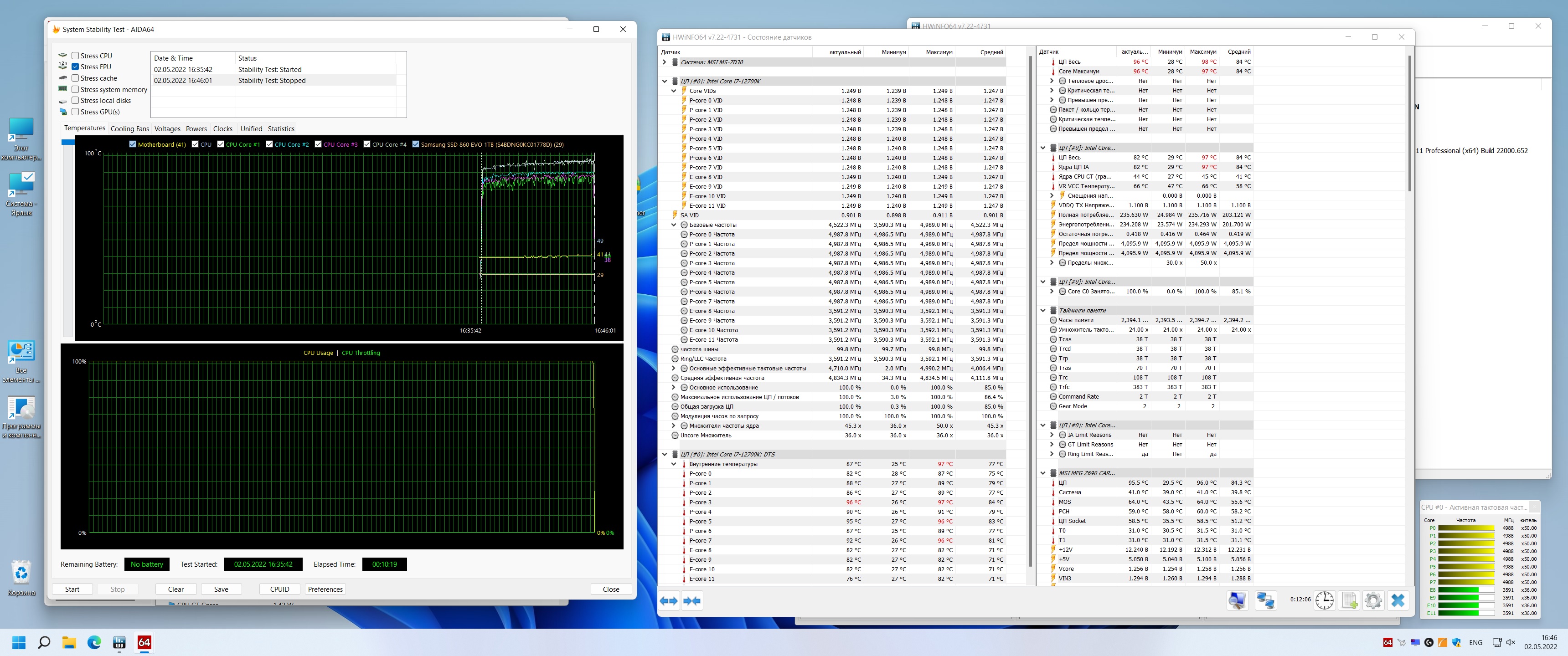Enable the Stress CPU checkbox
The image size is (1568, 656).
(x=76, y=56)
